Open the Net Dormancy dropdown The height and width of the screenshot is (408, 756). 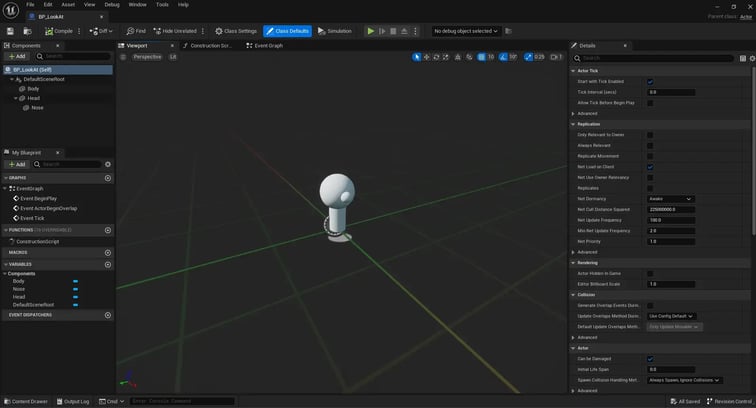(670, 198)
